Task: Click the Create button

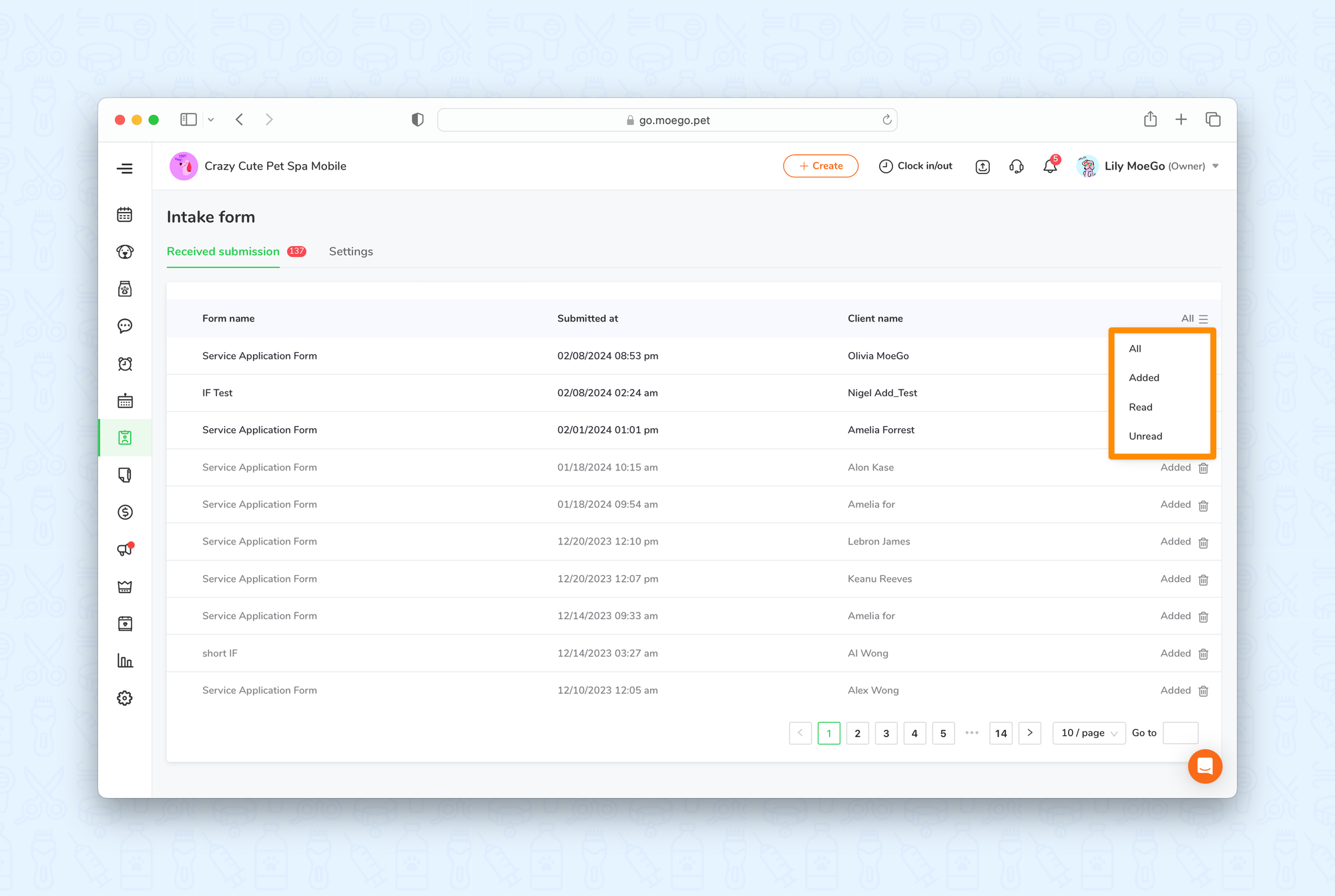Action: pos(820,166)
